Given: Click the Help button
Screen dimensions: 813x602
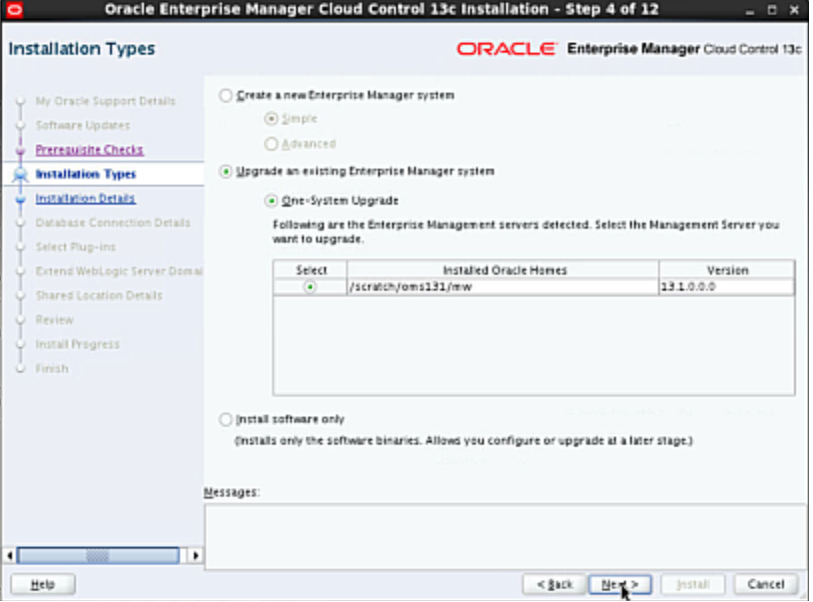Looking at the screenshot, I should point(43,584).
